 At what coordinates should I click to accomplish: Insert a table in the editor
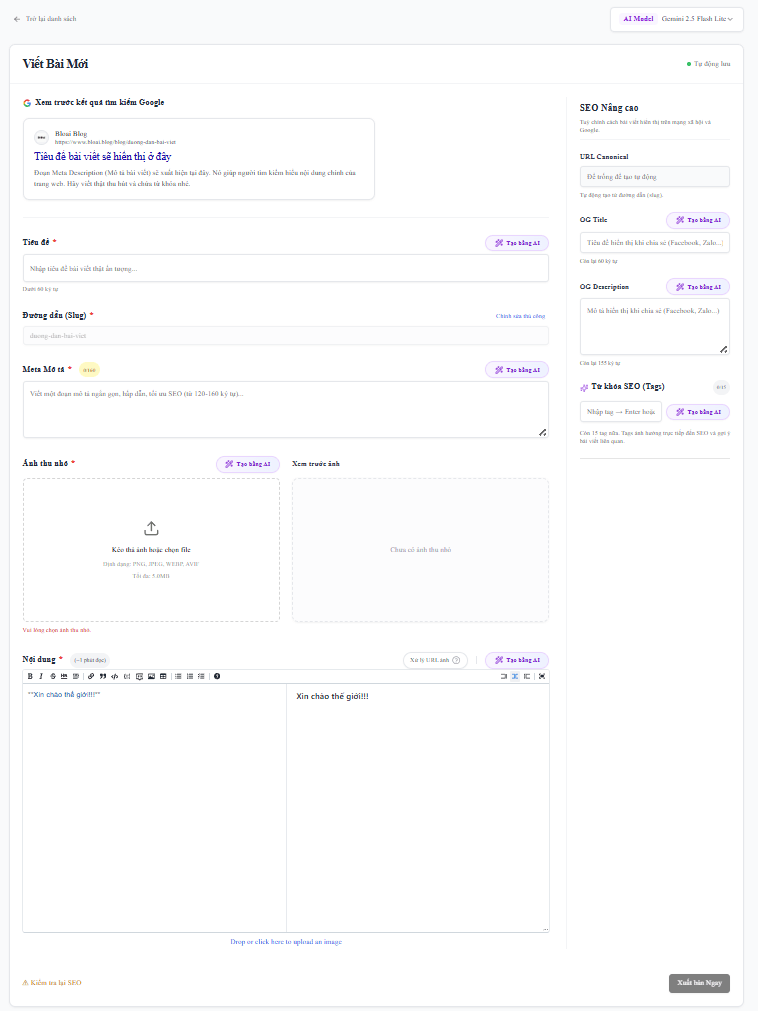[x=163, y=676]
